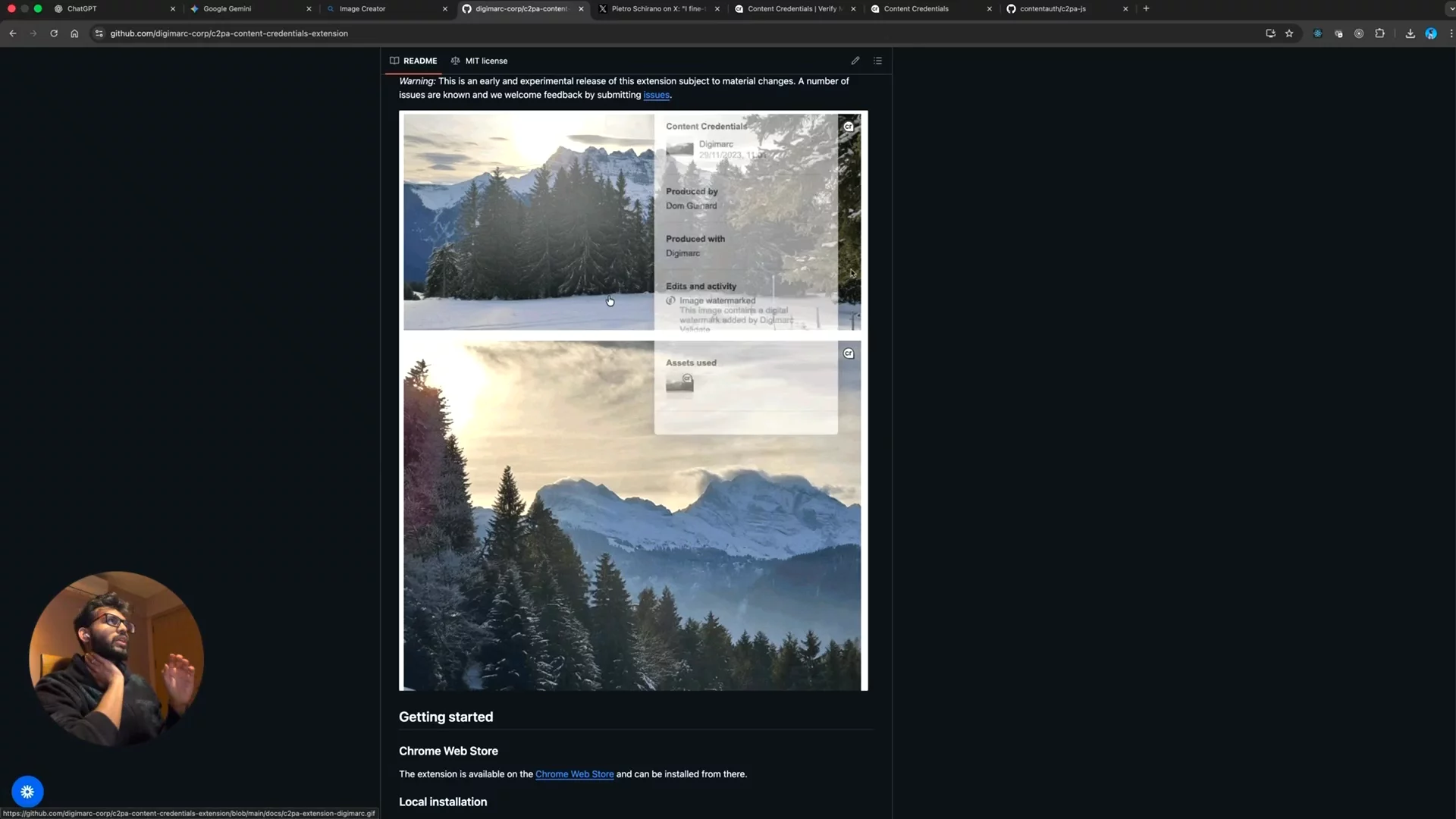
Task: Click the Content Credentials pin badge on top image
Action: [849, 126]
